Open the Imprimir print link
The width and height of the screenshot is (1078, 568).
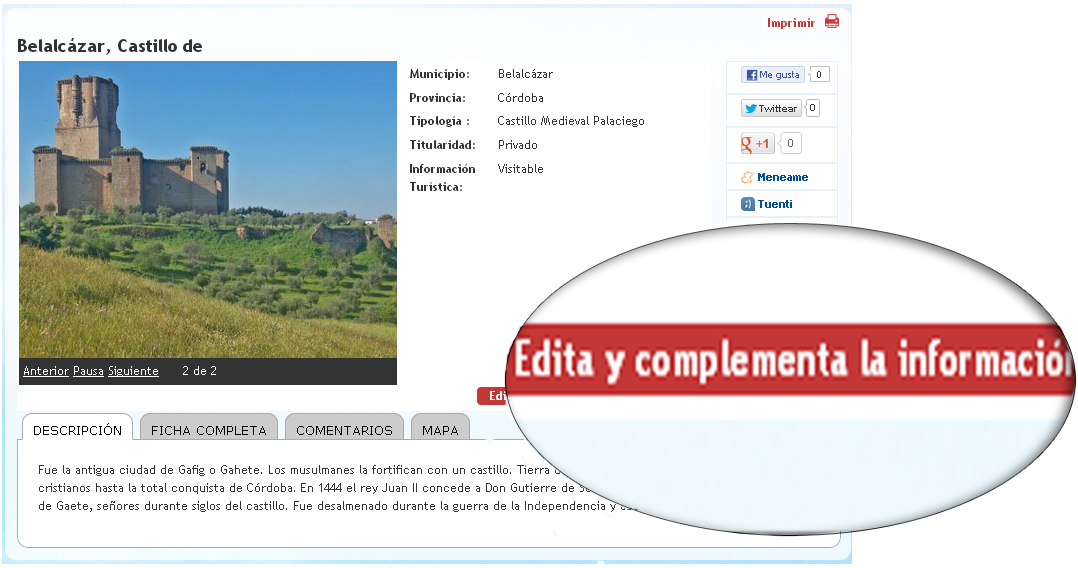tap(791, 23)
